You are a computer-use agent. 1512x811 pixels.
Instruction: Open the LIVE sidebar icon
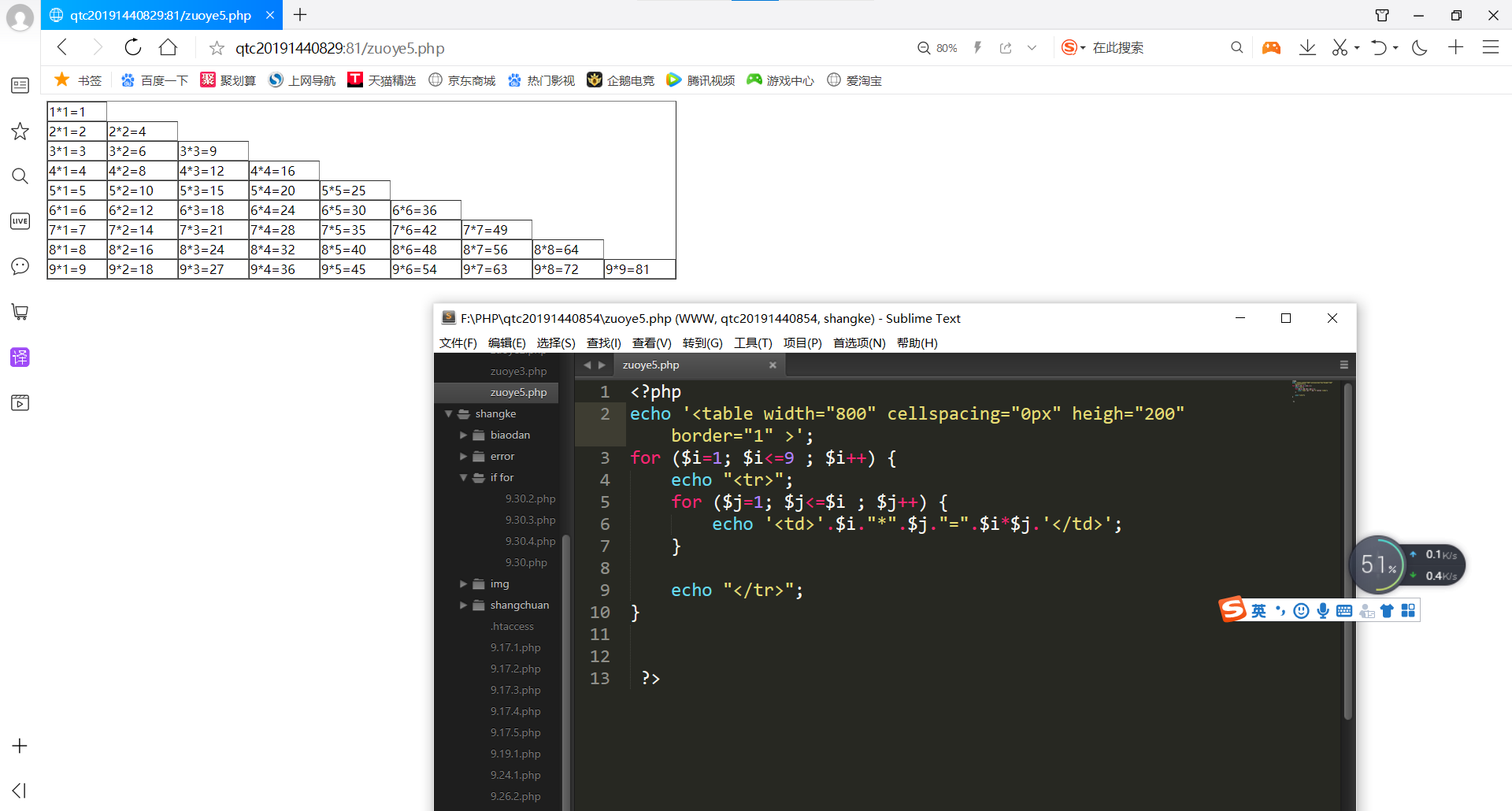[x=20, y=221]
